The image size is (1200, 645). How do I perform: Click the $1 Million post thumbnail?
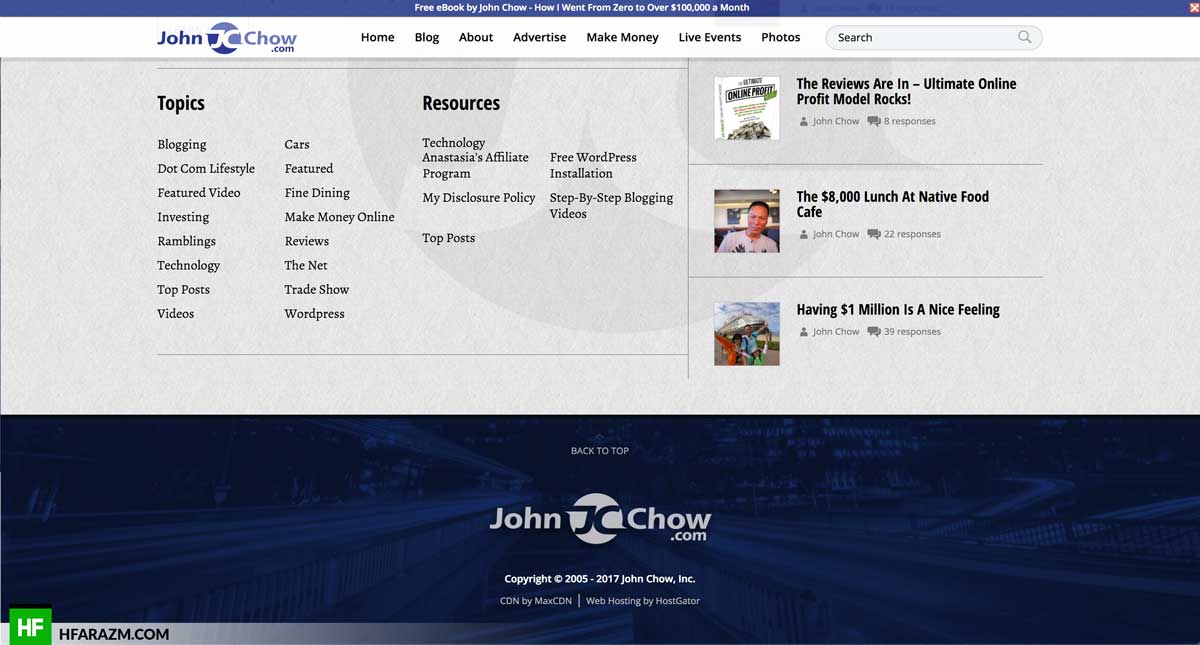pos(747,334)
